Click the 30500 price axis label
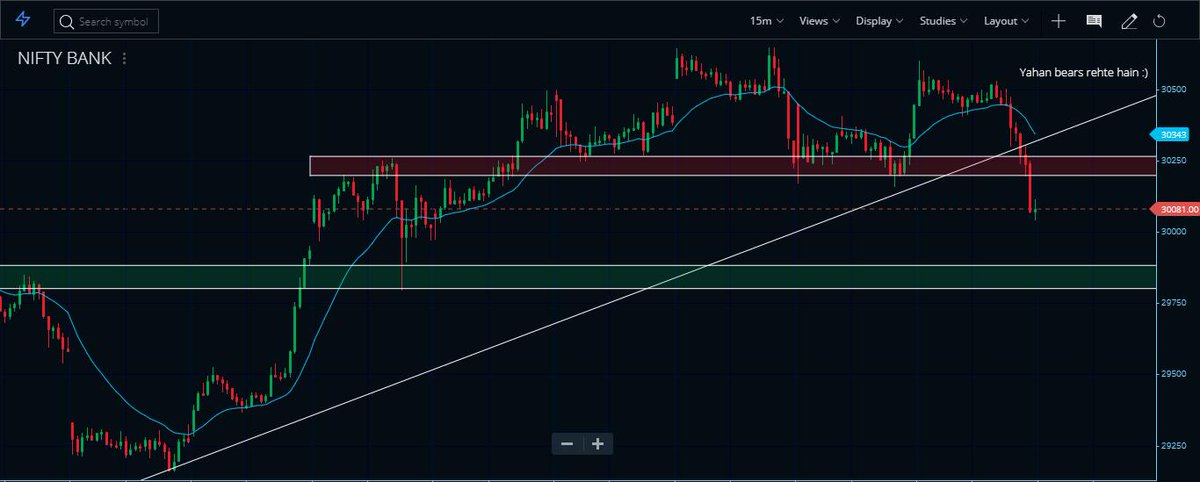1200x482 pixels. 1172,89
